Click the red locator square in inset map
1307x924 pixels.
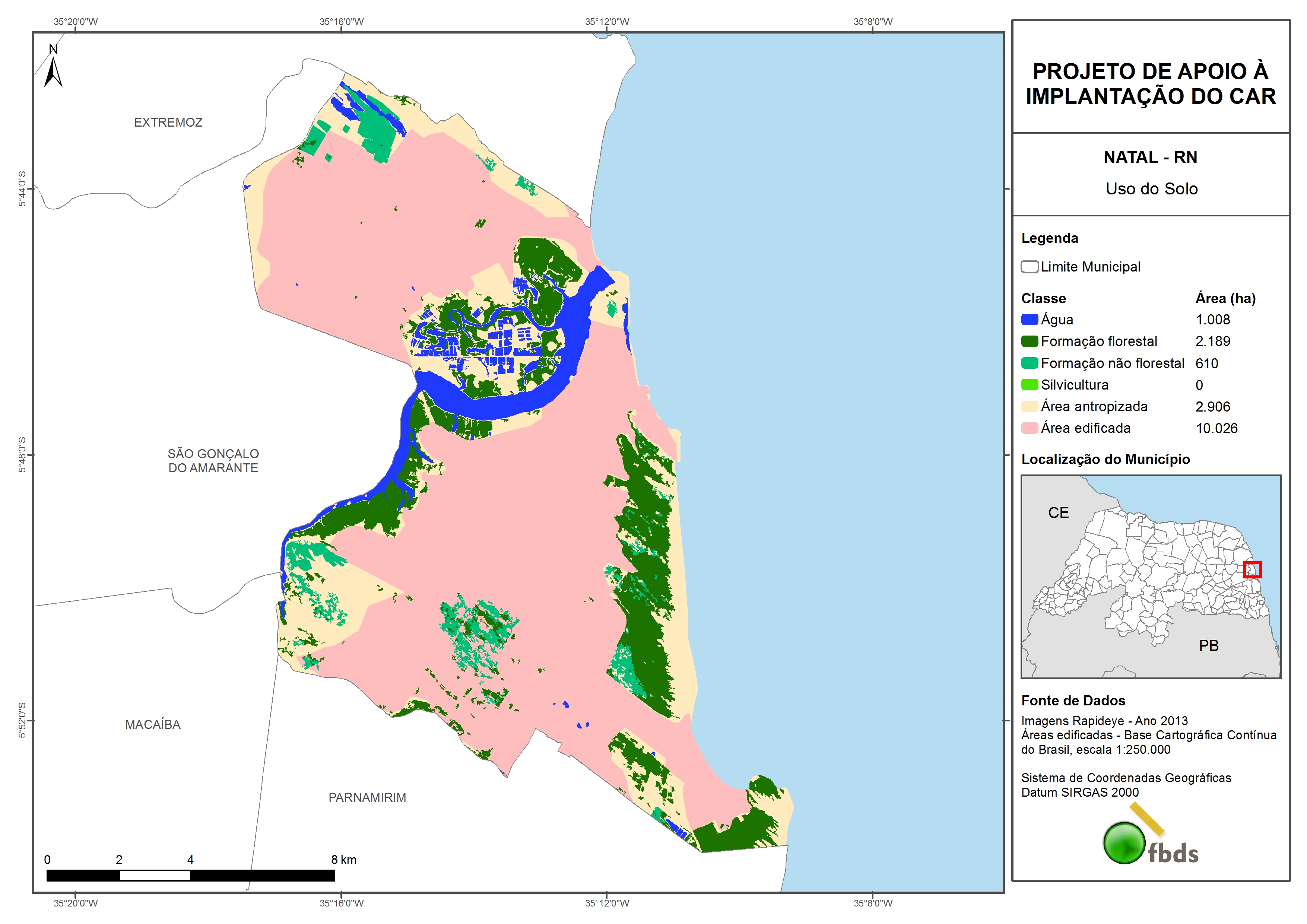[x=1252, y=569]
